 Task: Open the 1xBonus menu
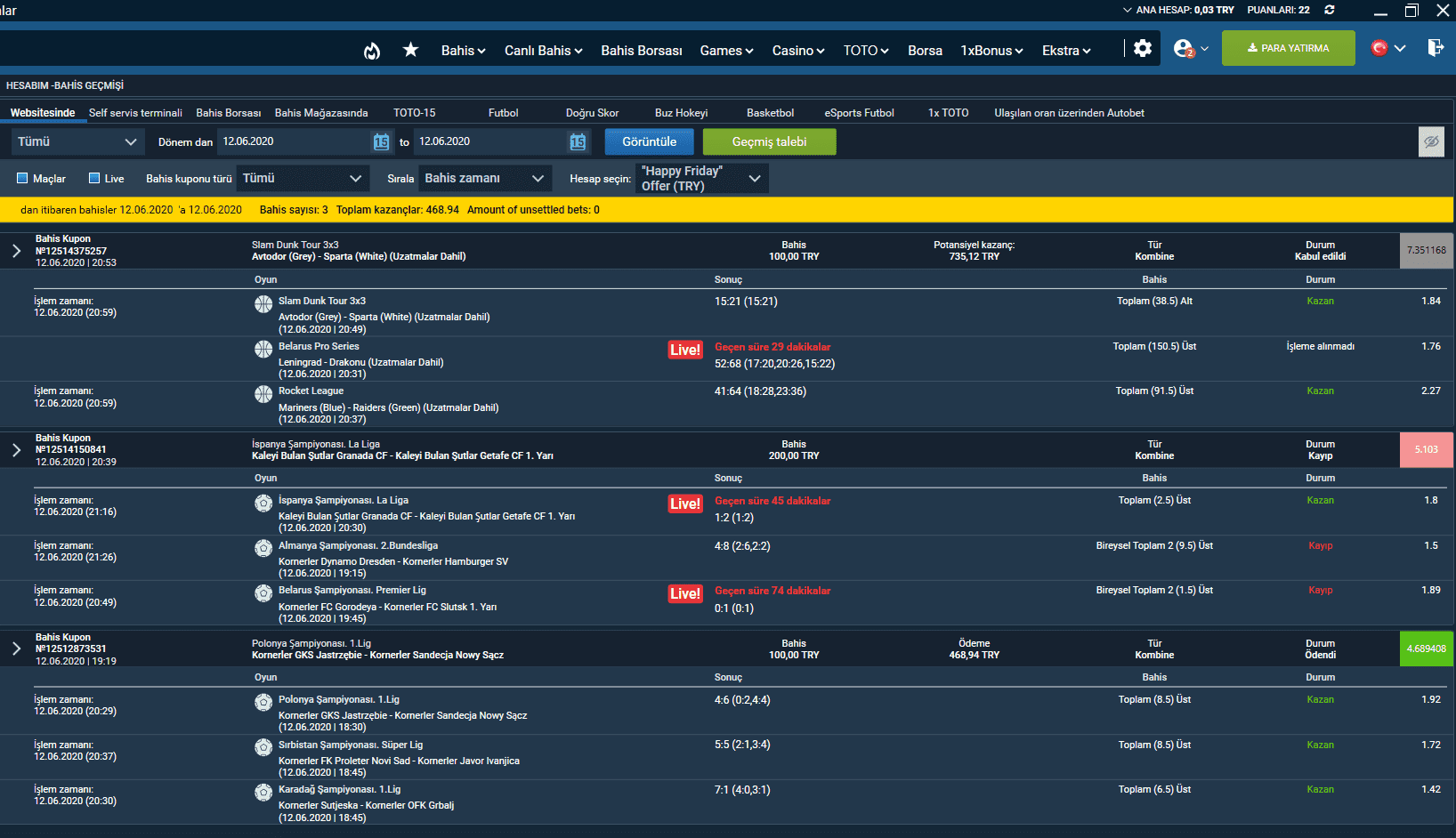[x=992, y=51]
